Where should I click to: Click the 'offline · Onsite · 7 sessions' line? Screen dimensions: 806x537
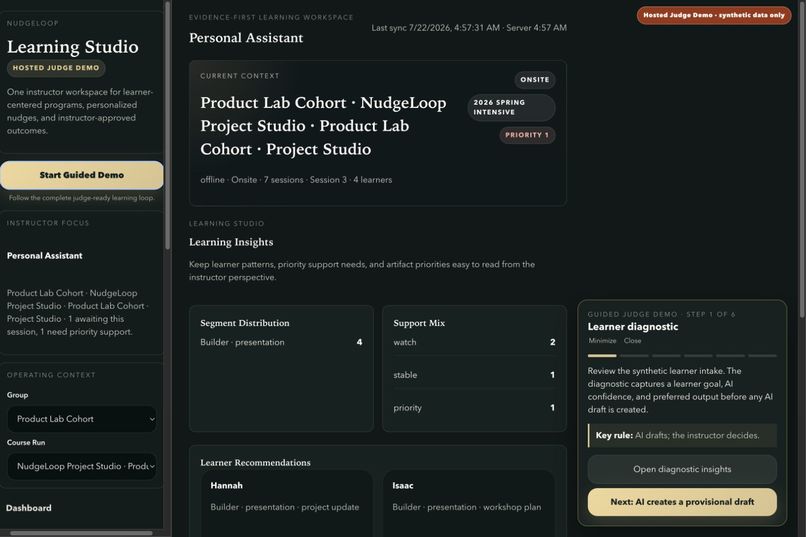click(x=296, y=180)
